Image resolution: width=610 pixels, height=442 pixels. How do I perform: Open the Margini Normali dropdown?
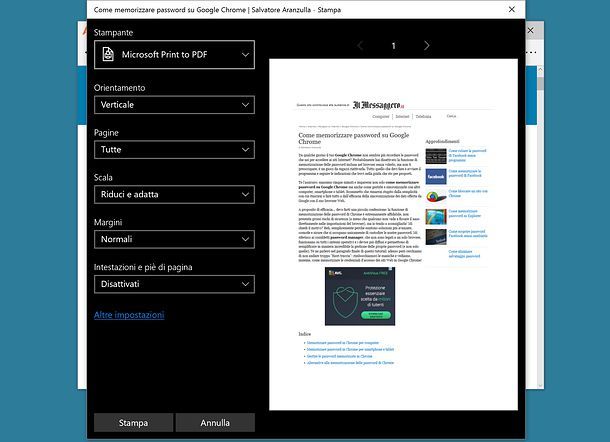tap(174, 239)
